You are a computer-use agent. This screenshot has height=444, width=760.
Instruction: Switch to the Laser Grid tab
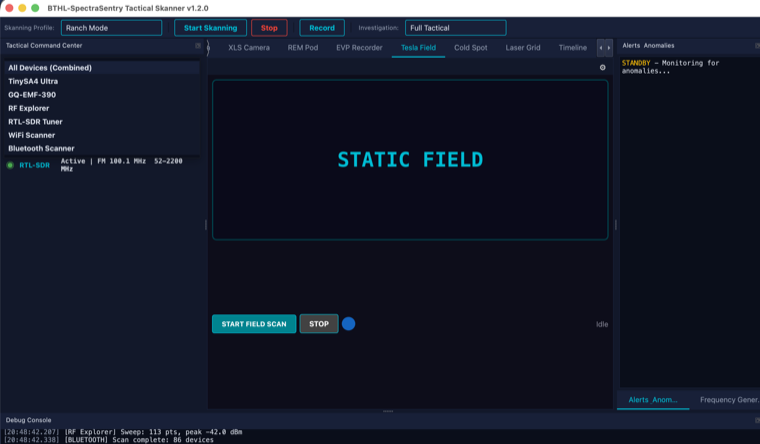click(522, 48)
